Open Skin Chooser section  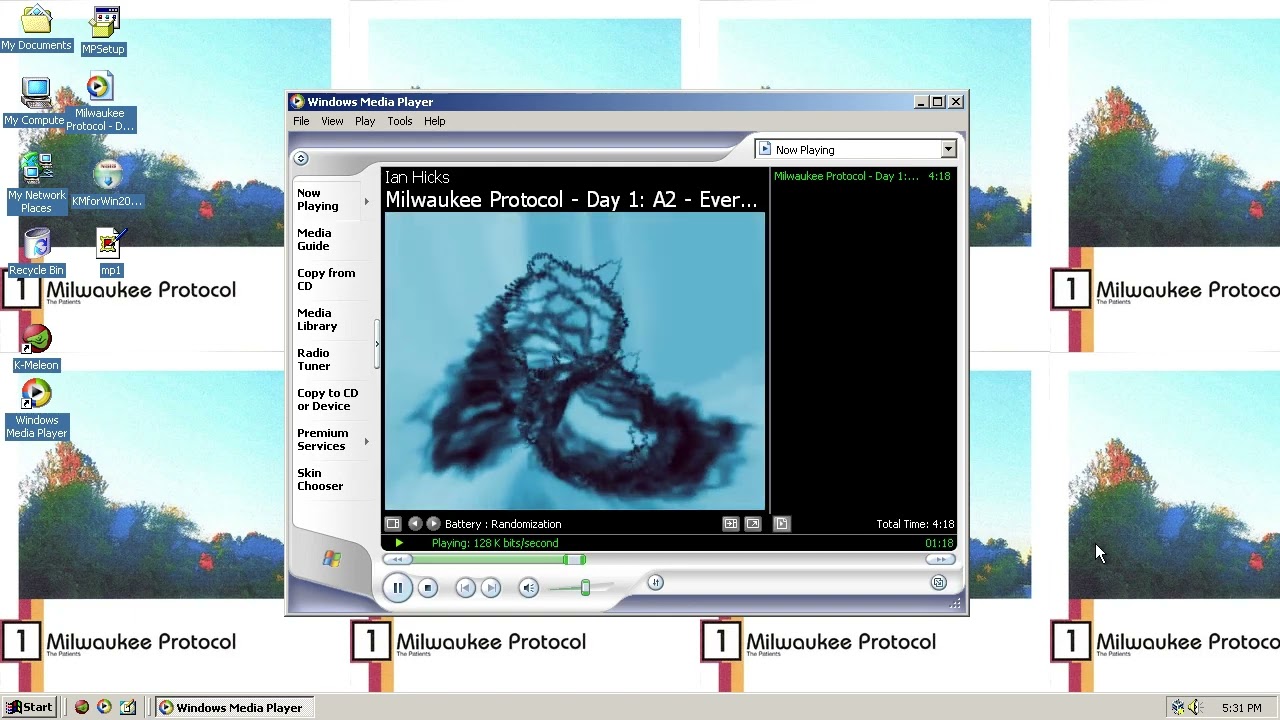coord(320,480)
